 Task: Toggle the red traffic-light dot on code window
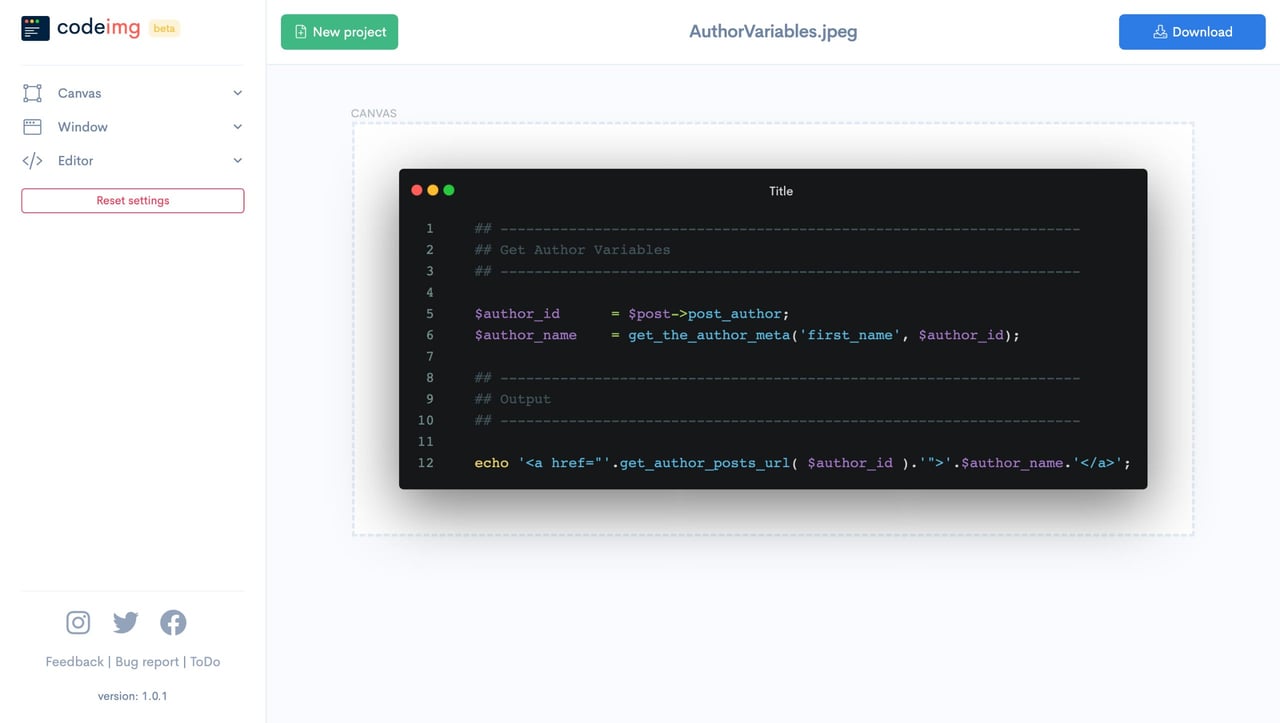click(x=417, y=189)
